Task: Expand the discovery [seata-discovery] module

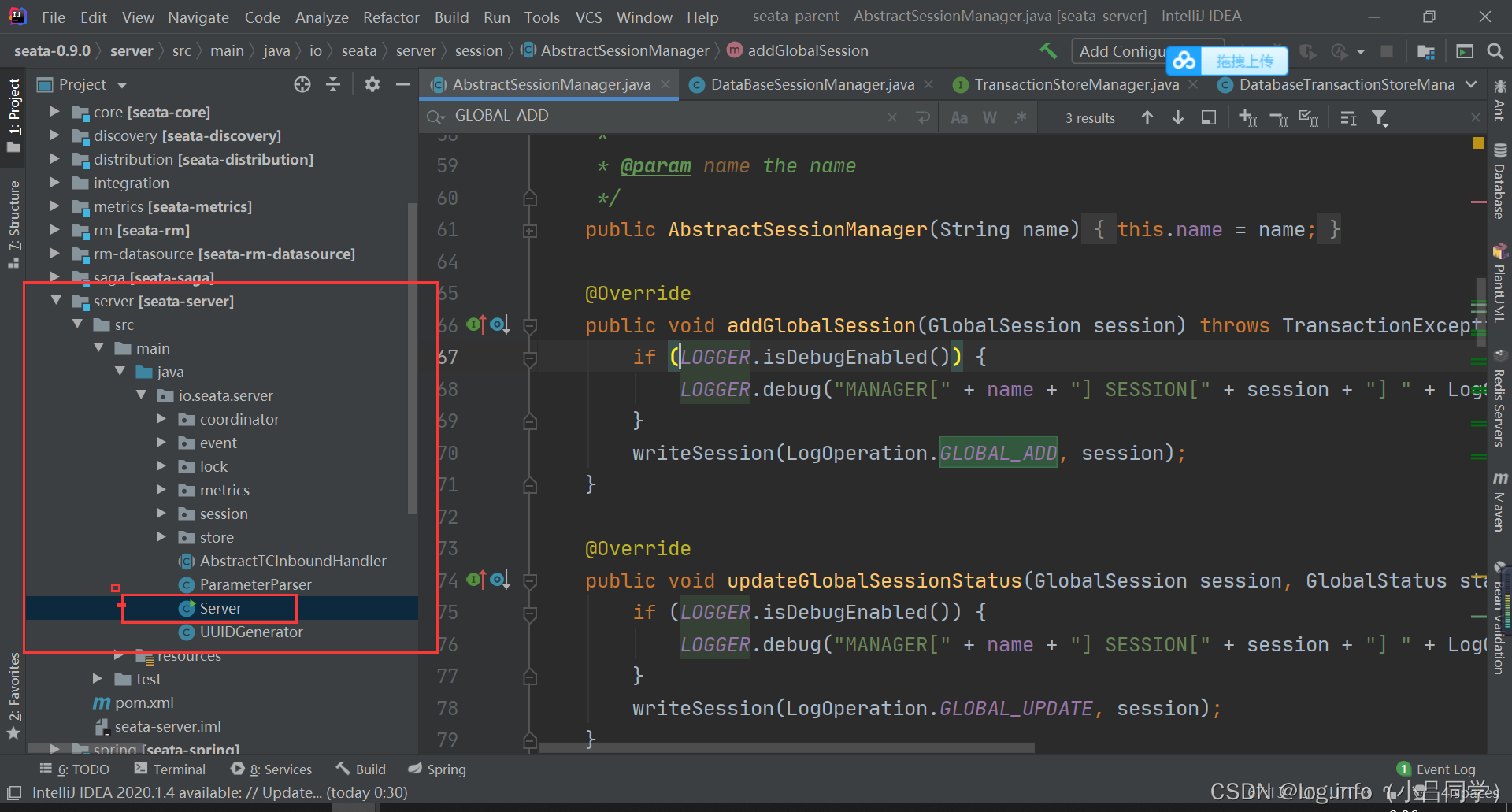Action: coord(55,135)
